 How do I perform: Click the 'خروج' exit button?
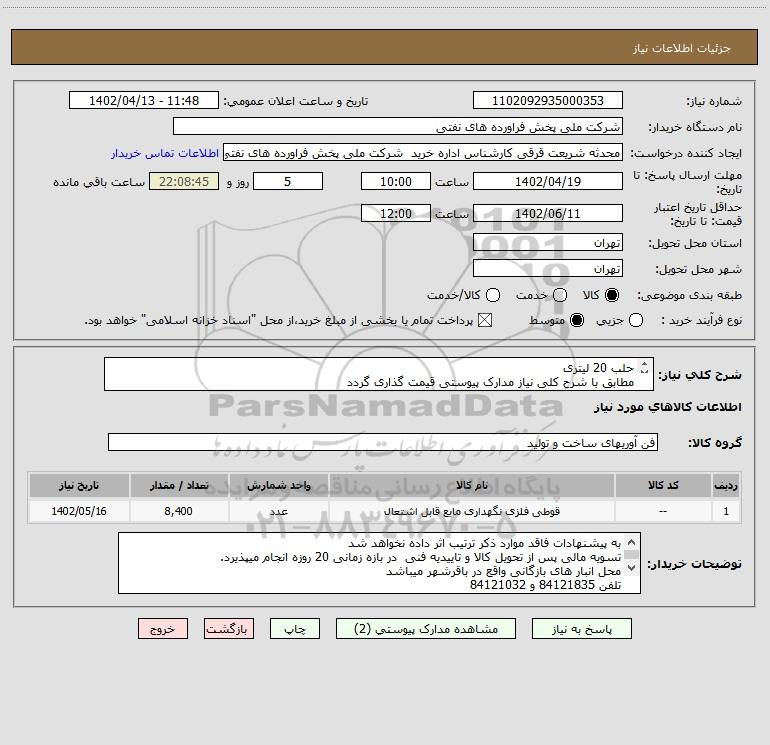click(163, 629)
